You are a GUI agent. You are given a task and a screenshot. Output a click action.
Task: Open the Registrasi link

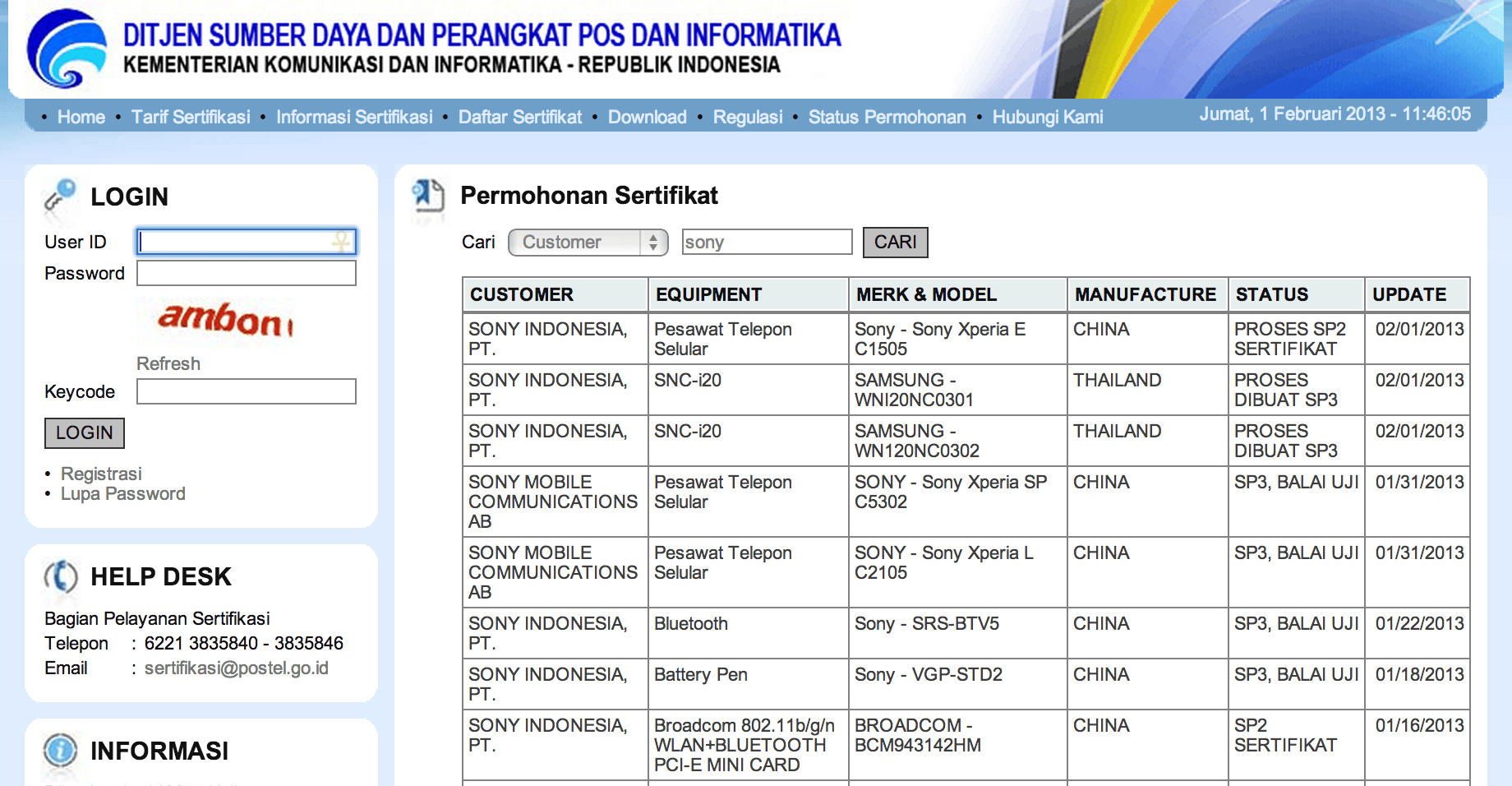pos(101,474)
